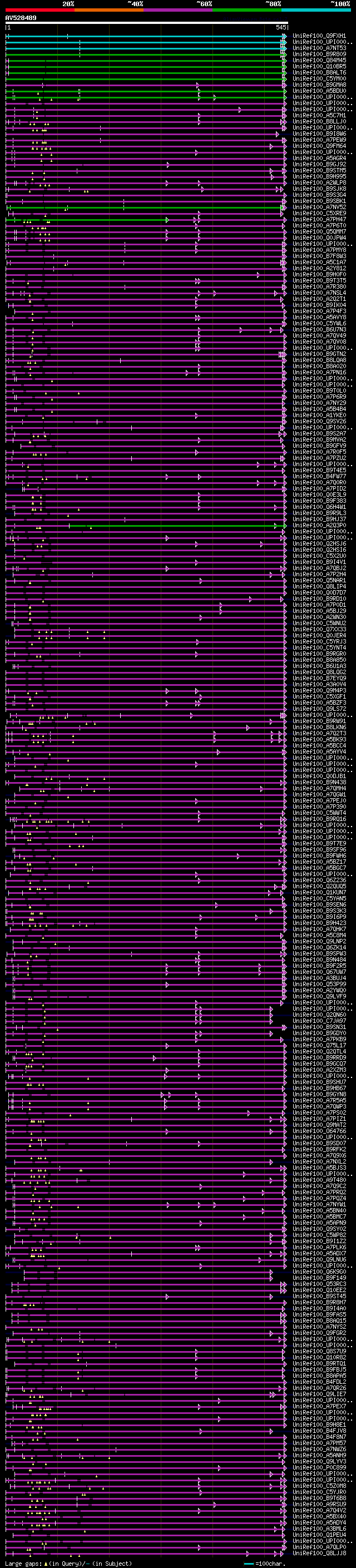This screenshot has width=356, height=1568.
Task: Select hit label UniRef100_B6U7N3
Action: click(x=319, y=329)
